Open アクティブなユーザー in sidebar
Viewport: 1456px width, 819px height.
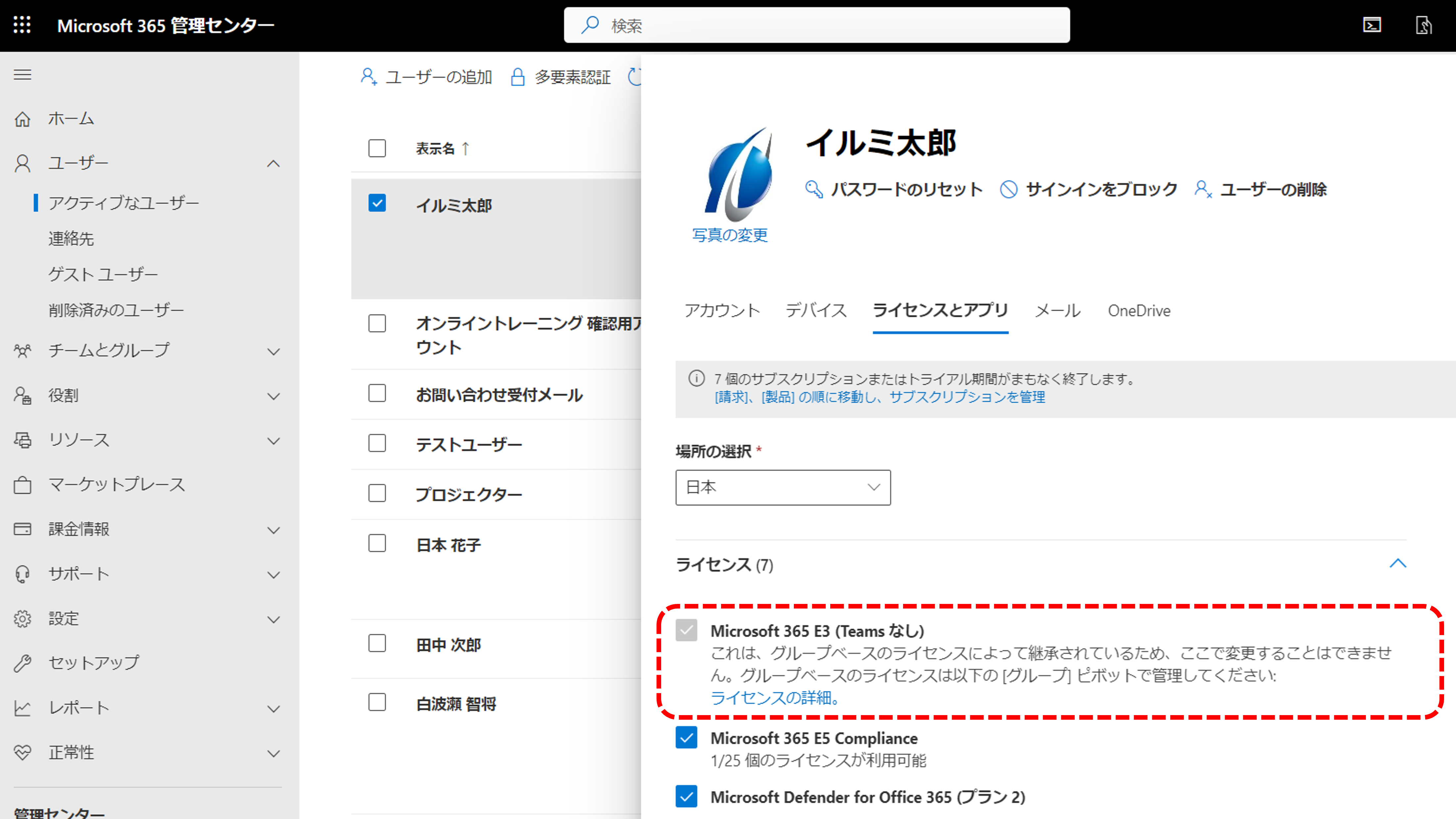(124, 203)
